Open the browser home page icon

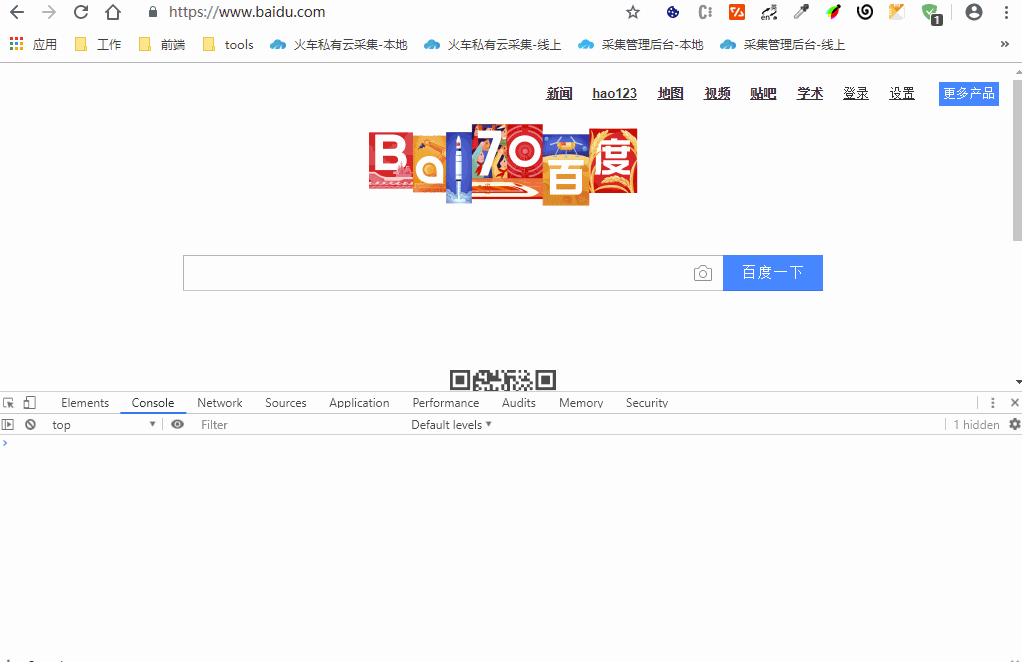click(113, 12)
